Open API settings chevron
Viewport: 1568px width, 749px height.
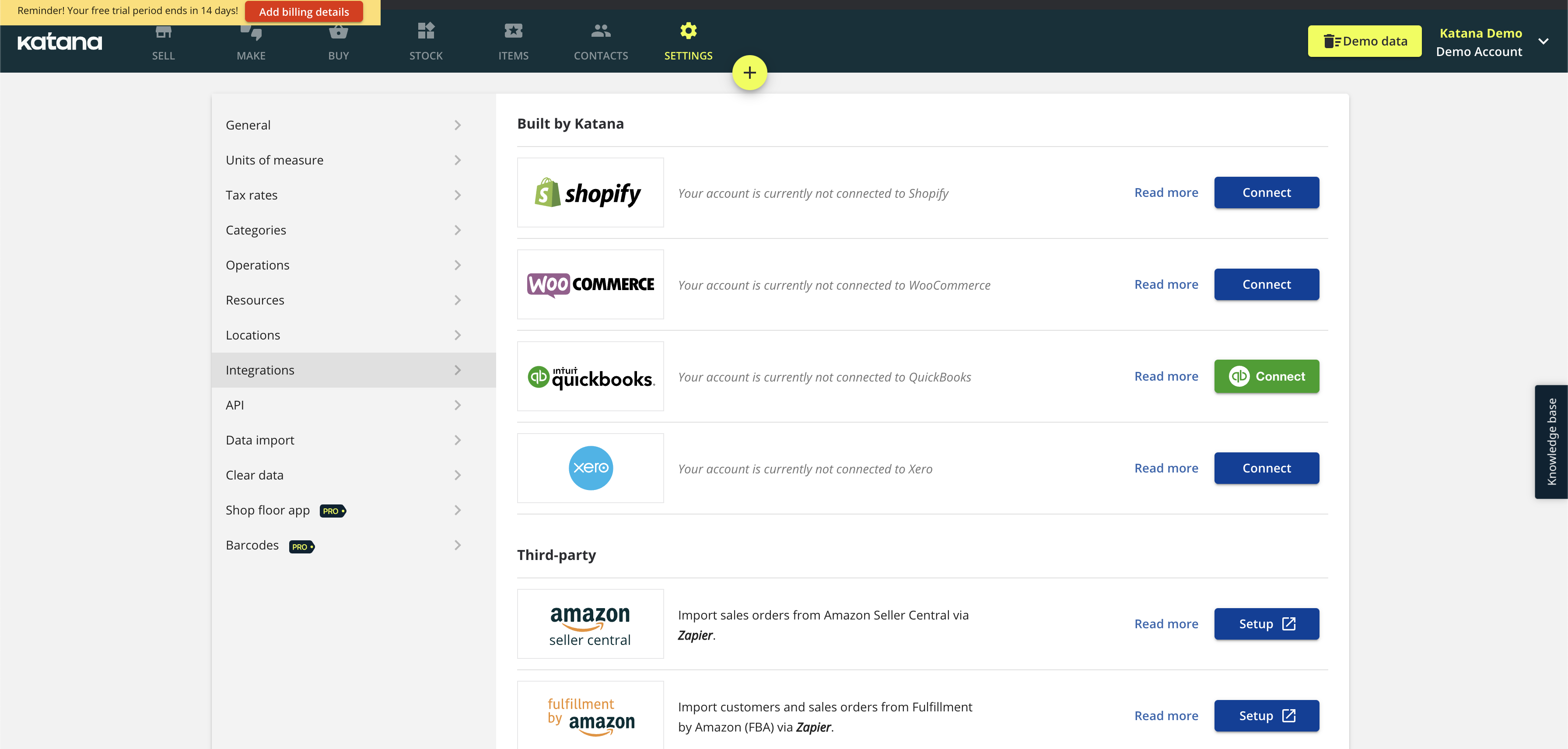pos(458,405)
